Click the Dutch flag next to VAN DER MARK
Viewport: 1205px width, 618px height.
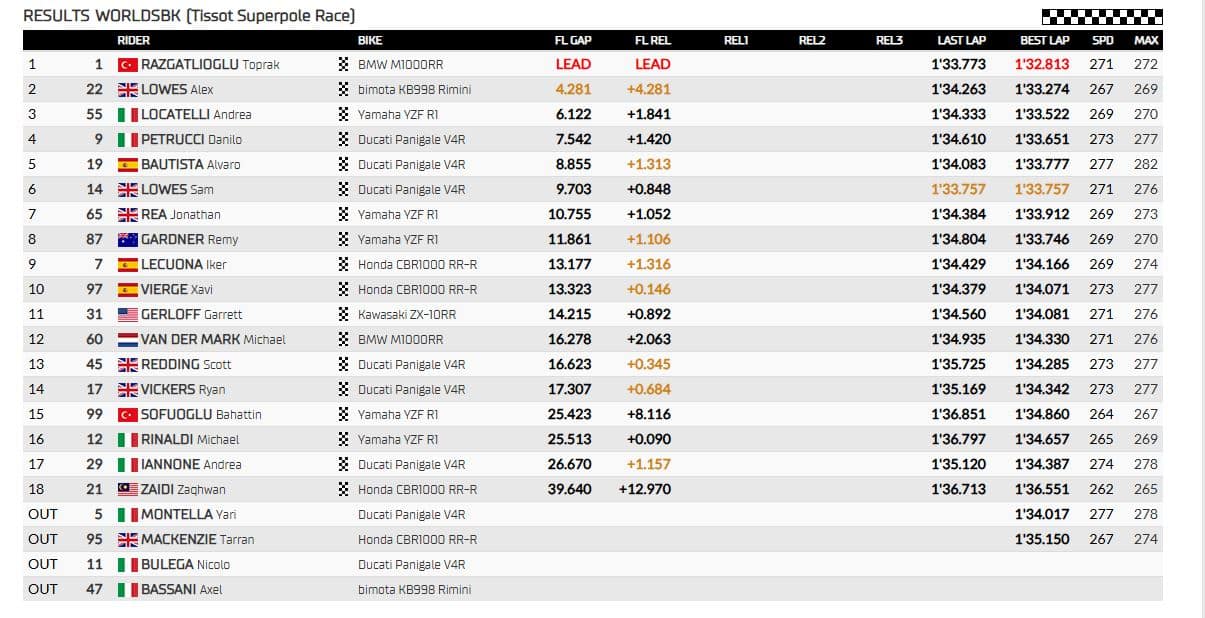coord(127,339)
